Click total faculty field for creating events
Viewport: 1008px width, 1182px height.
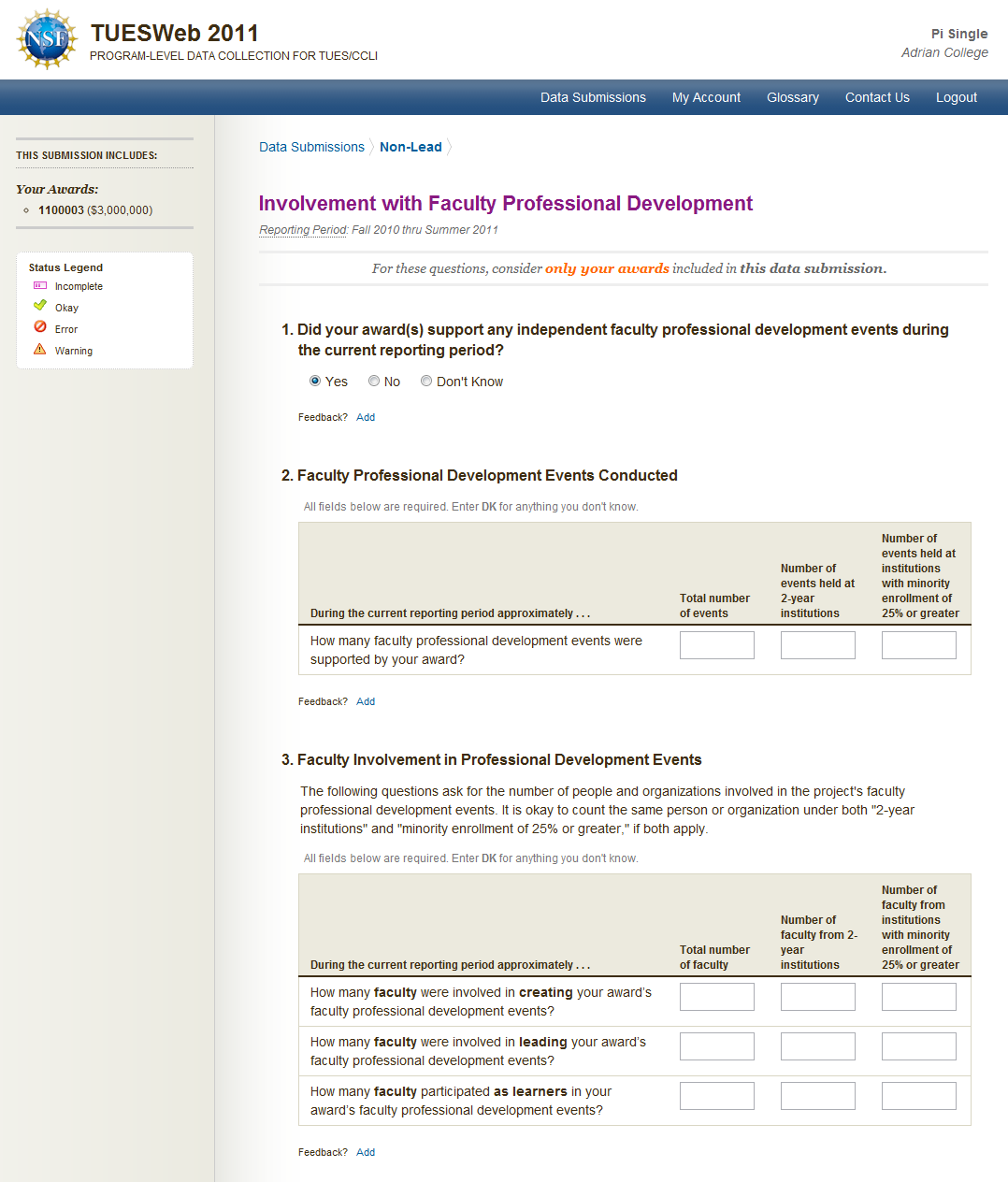click(x=716, y=997)
